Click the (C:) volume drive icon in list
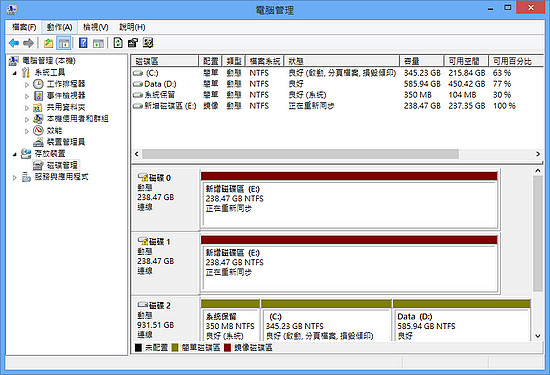 point(138,73)
